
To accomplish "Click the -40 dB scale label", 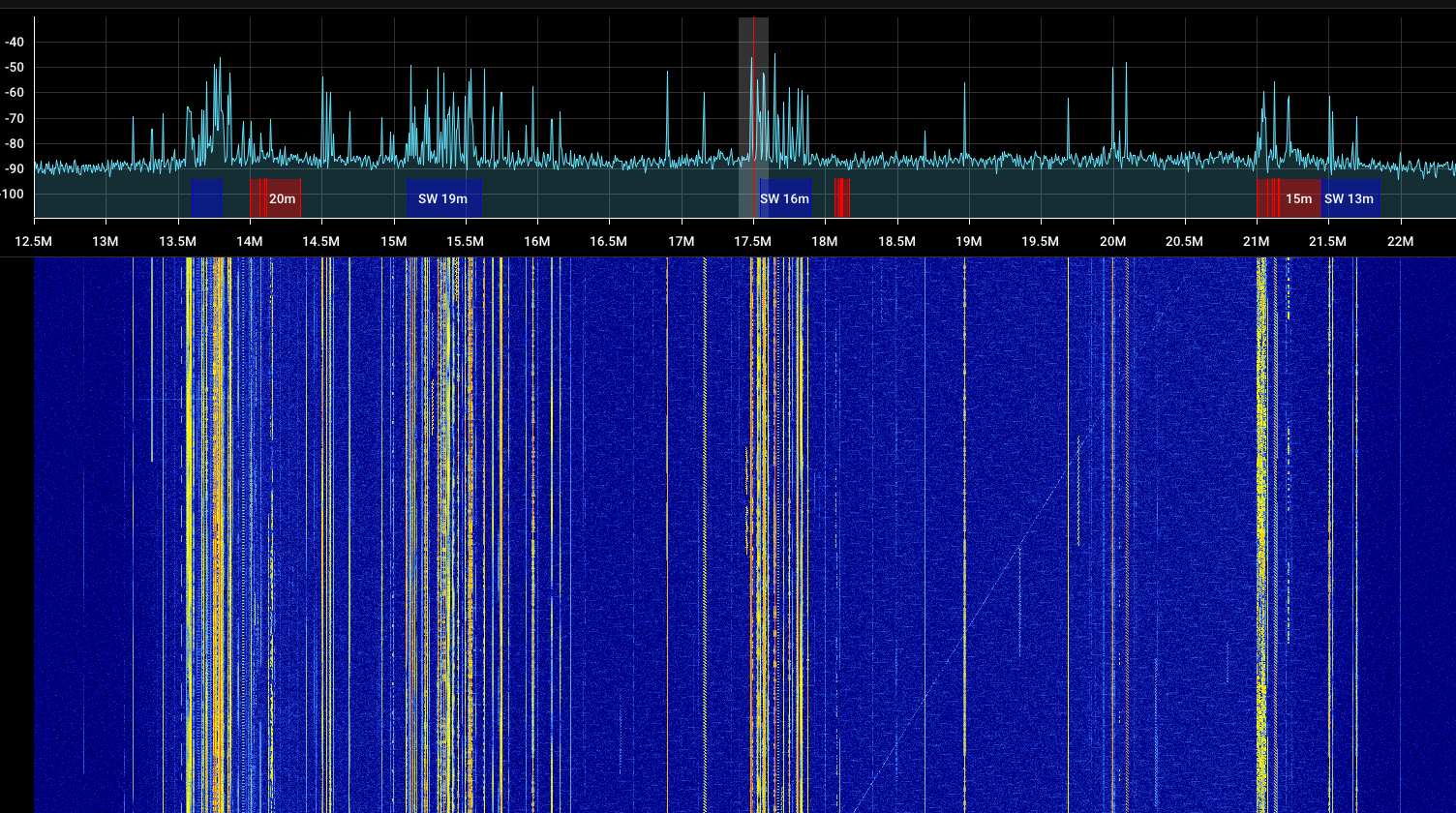I will pyautogui.click(x=15, y=43).
